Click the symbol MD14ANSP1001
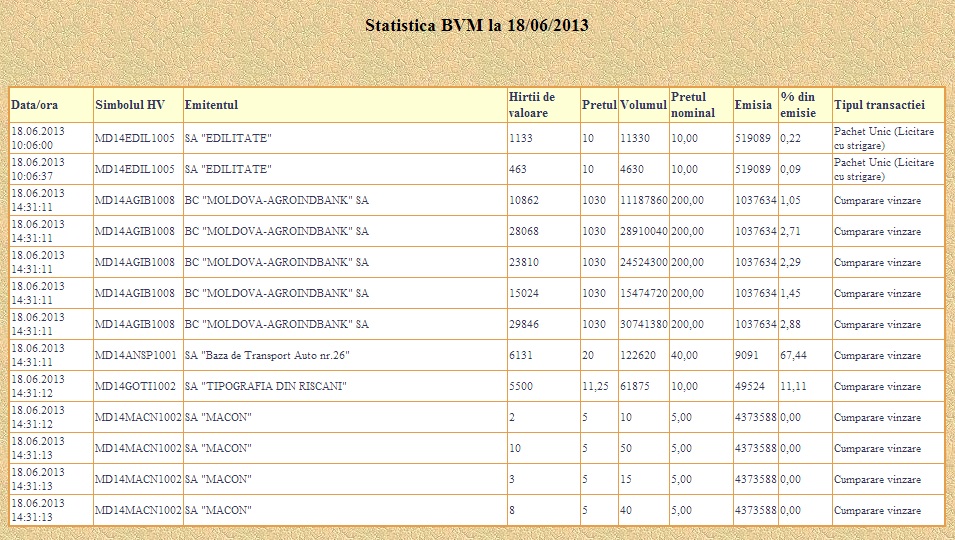 pyautogui.click(x=136, y=356)
